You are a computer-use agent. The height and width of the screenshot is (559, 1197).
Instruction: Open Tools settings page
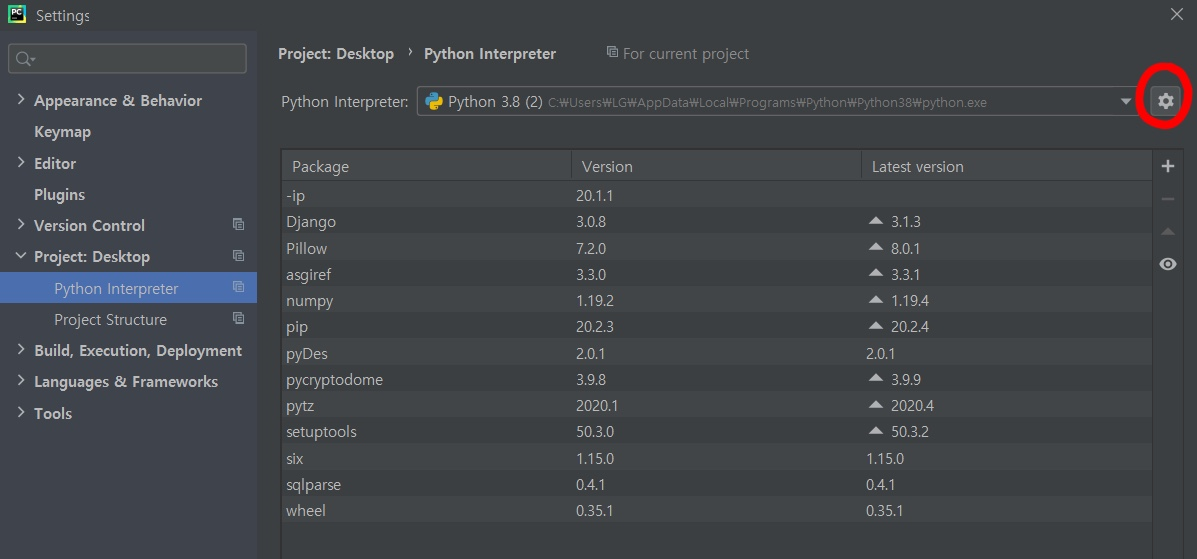(53, 413)
